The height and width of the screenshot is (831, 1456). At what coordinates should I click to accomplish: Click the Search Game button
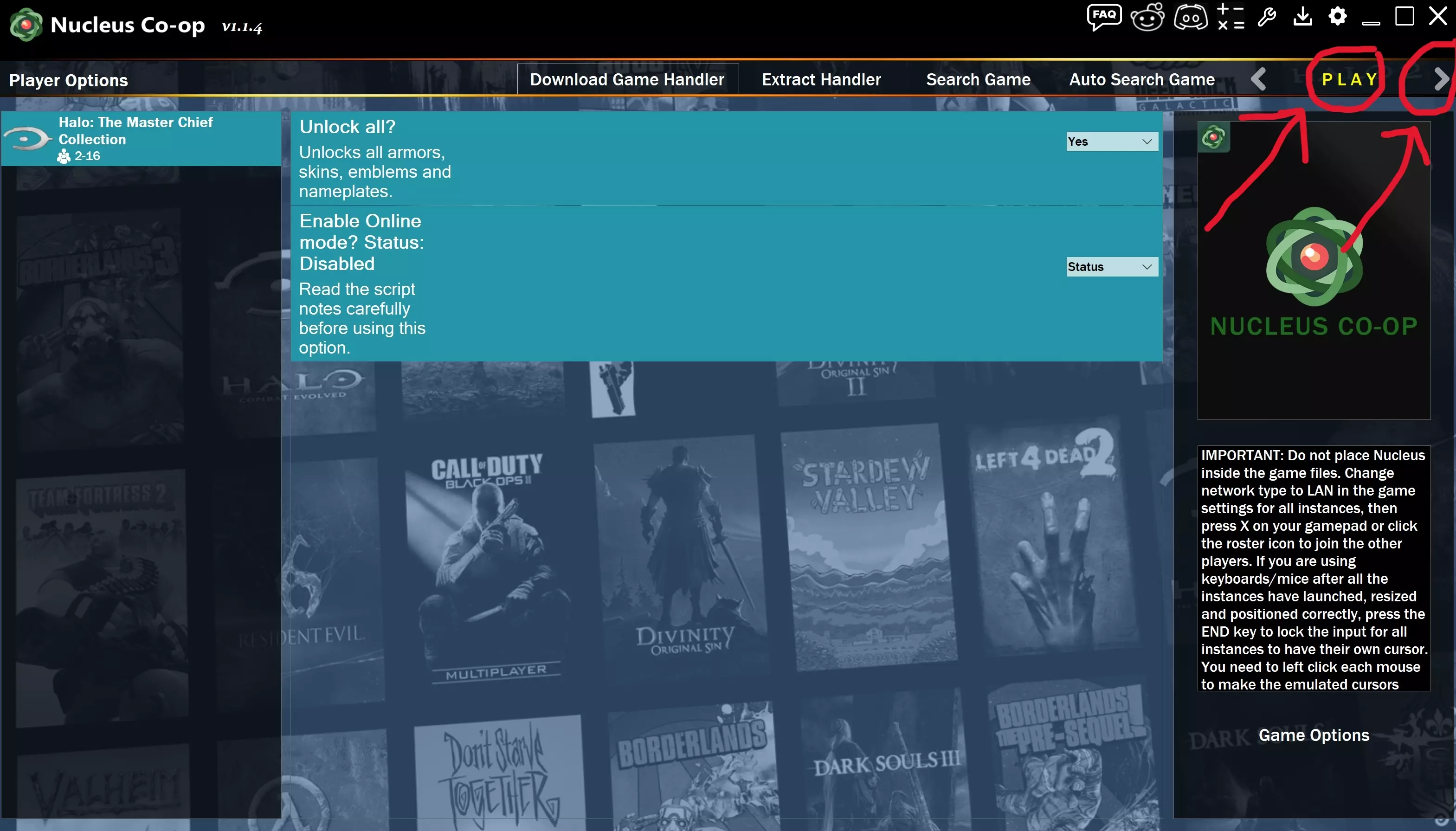tap(978, 79)
